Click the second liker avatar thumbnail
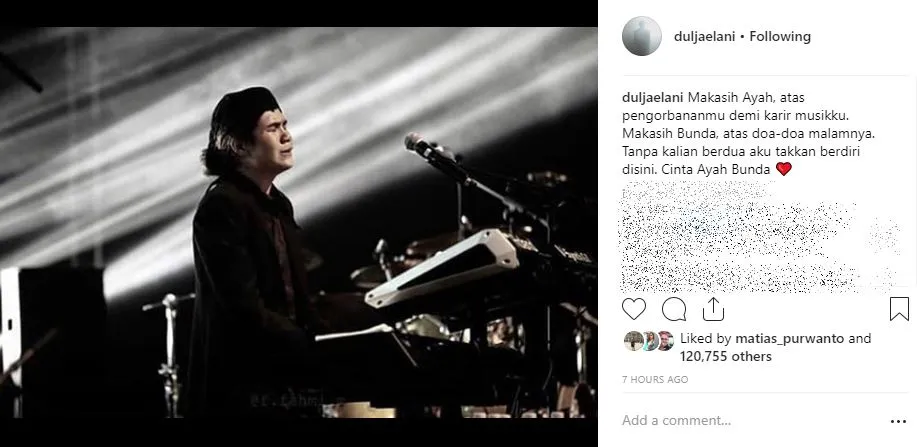 coord(650,341)
